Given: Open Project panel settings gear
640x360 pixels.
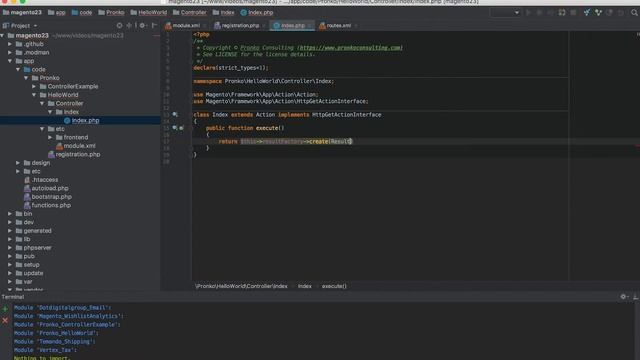Looking at the screenshot, I should pos(142,25).
